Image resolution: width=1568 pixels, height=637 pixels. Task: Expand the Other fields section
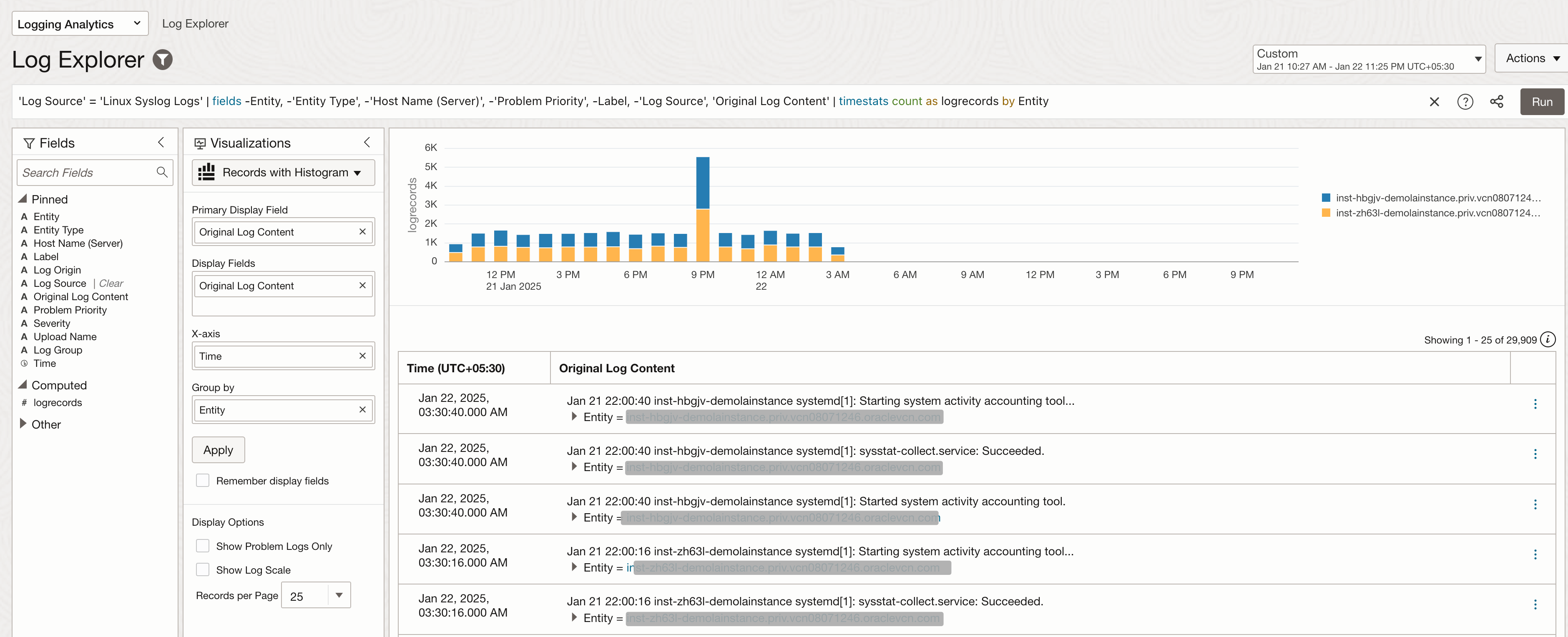click(23, 424)
